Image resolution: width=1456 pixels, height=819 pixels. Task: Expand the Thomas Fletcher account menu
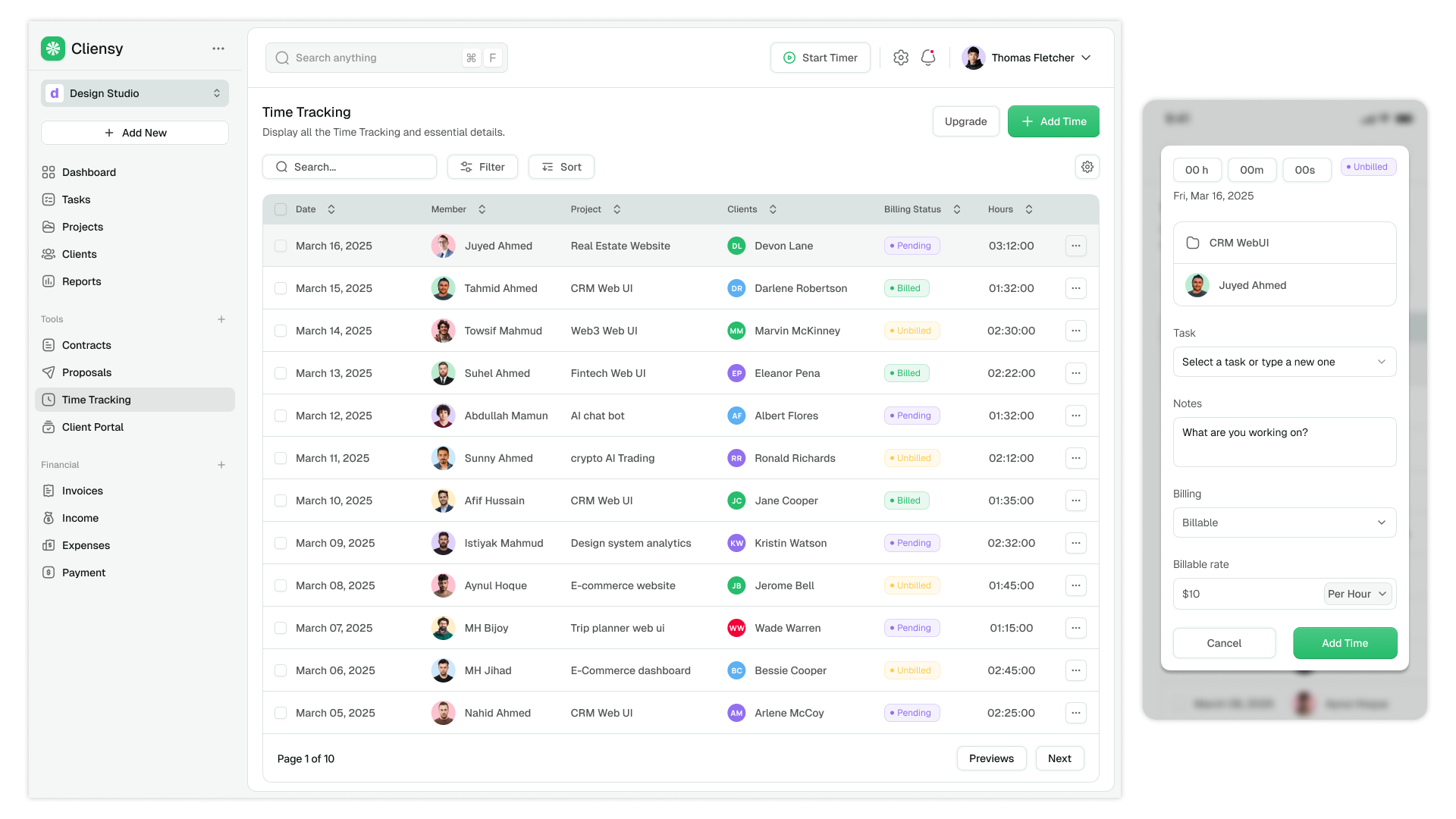click(x=1086, y=58)
